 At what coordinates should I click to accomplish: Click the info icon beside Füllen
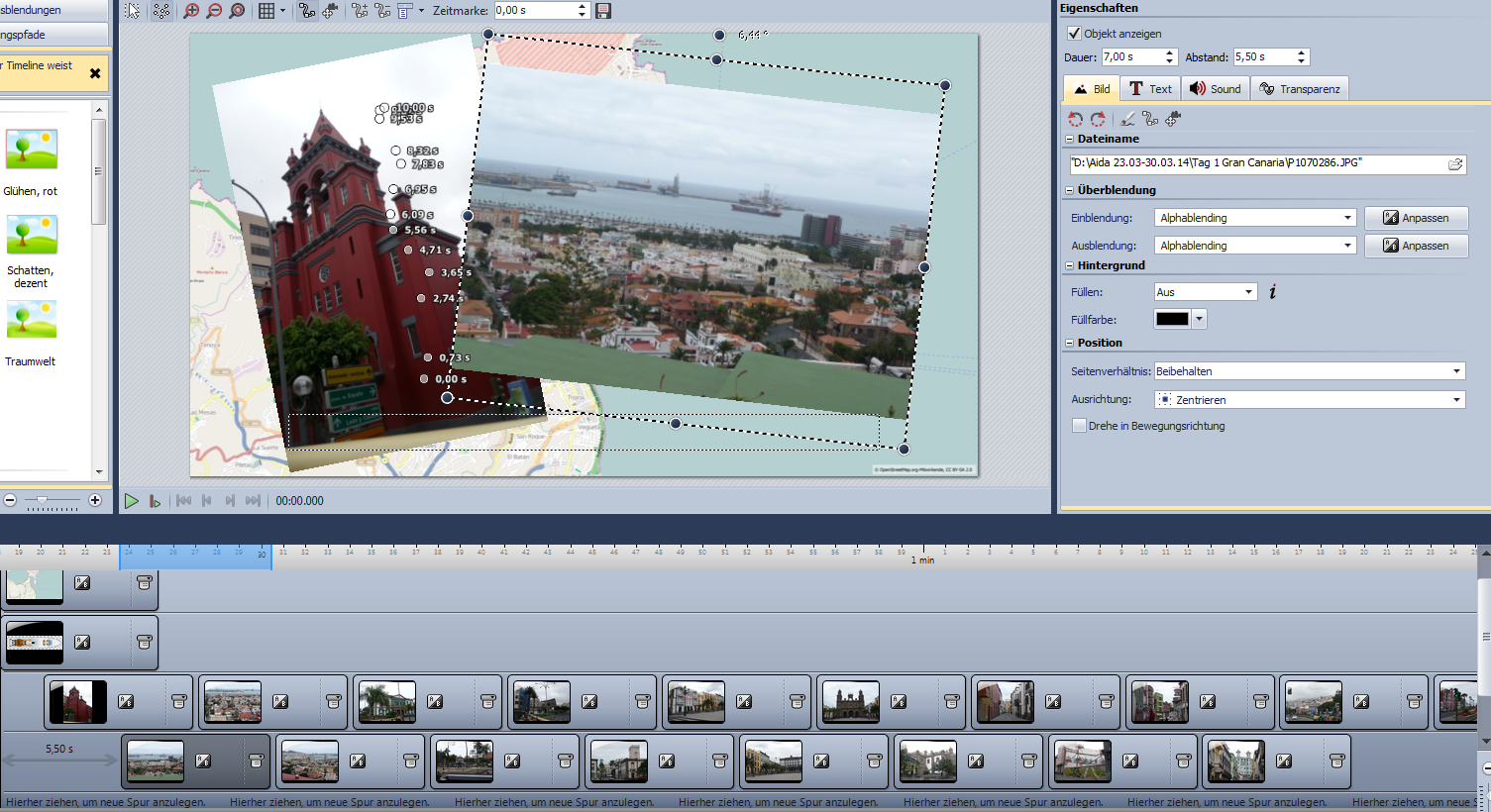pos(1273,292)
